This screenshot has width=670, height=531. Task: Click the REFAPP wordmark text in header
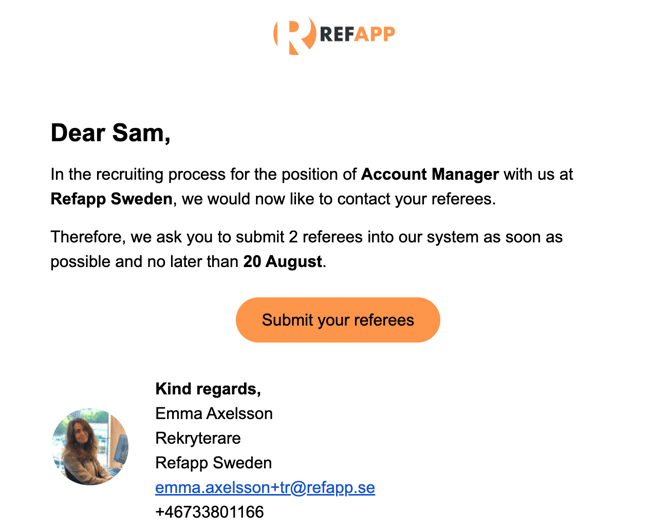pyautogui.click(x=357, y=35)
